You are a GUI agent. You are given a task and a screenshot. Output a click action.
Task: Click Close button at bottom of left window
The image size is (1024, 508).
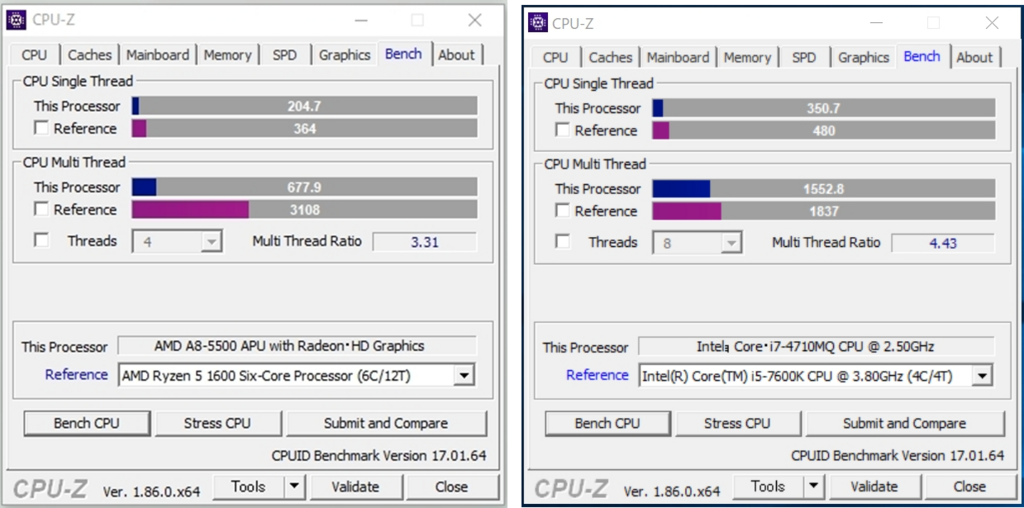pyautogui.click(x=451, y=486)
